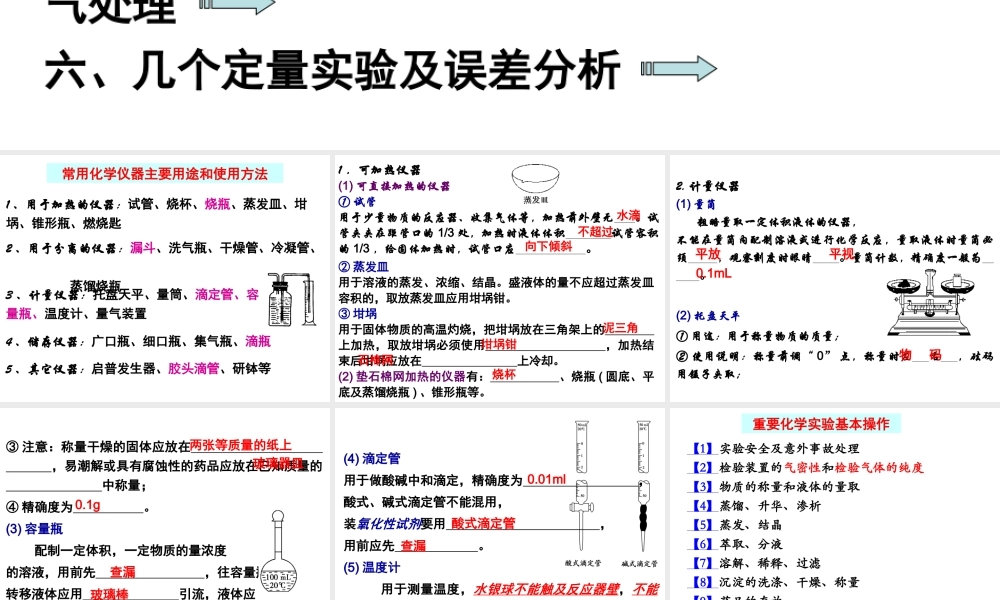Click red 查漏 after 的溶液，用前先
1000x600 pixels.
tap(122, 571)
